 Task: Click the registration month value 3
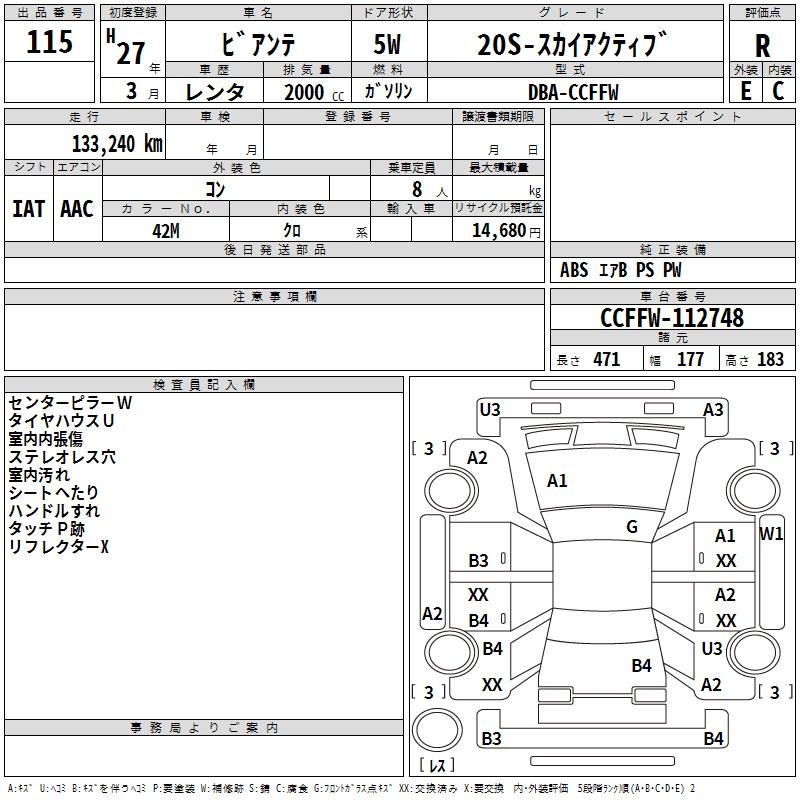(x=132, y=91)
